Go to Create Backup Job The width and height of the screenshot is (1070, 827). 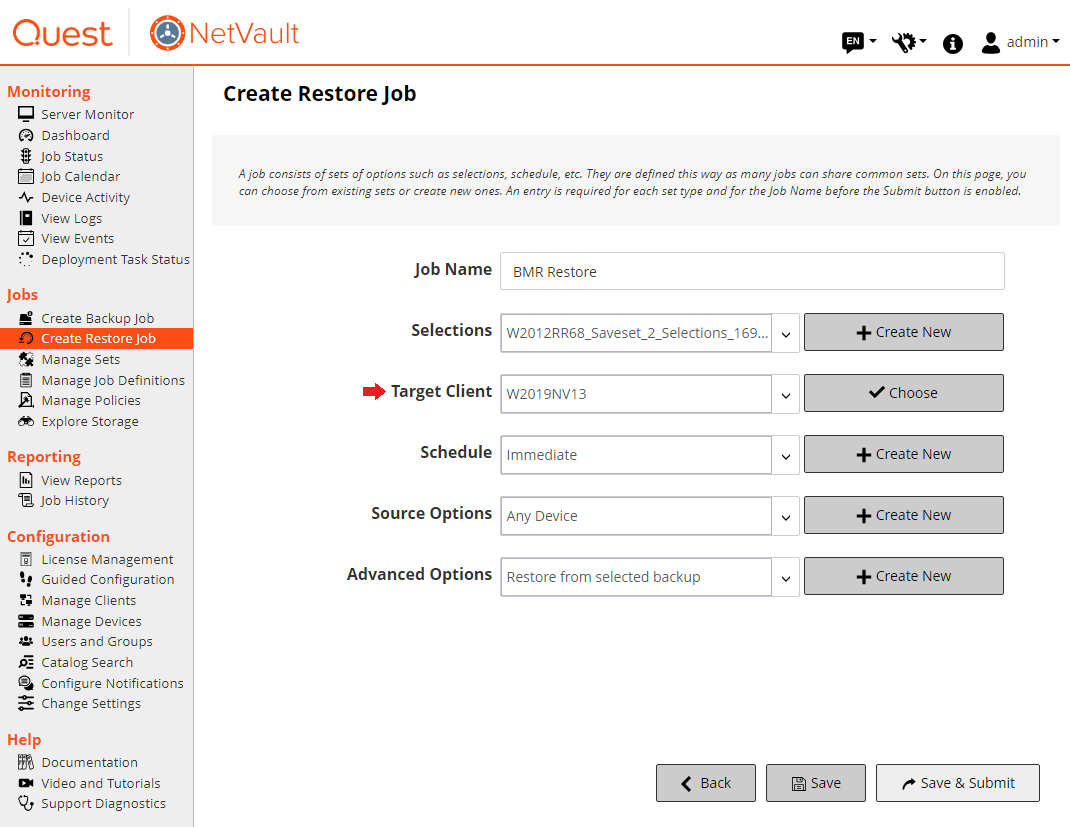tap(97, 319)
